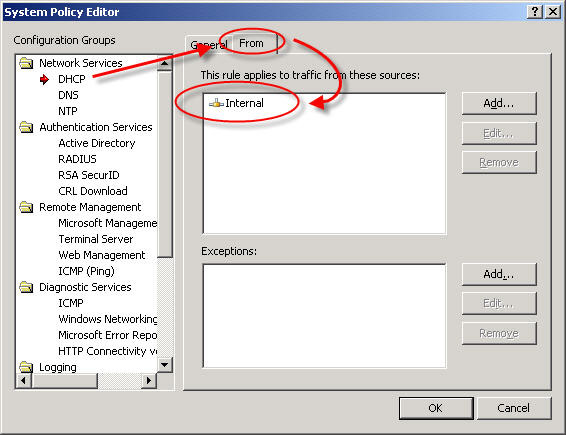Click Remove button for traffic sources
This screenshot has height=435, width=566.
(499, 162)
